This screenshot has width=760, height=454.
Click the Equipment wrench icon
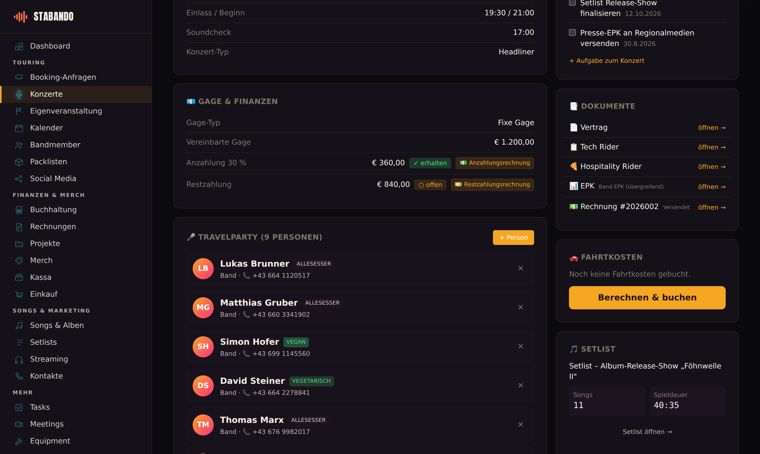click(19, 441)
